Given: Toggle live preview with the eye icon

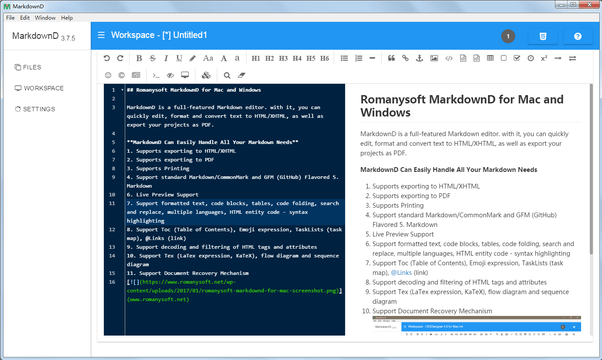Looking at the screenshot, I should click(170, 75).
